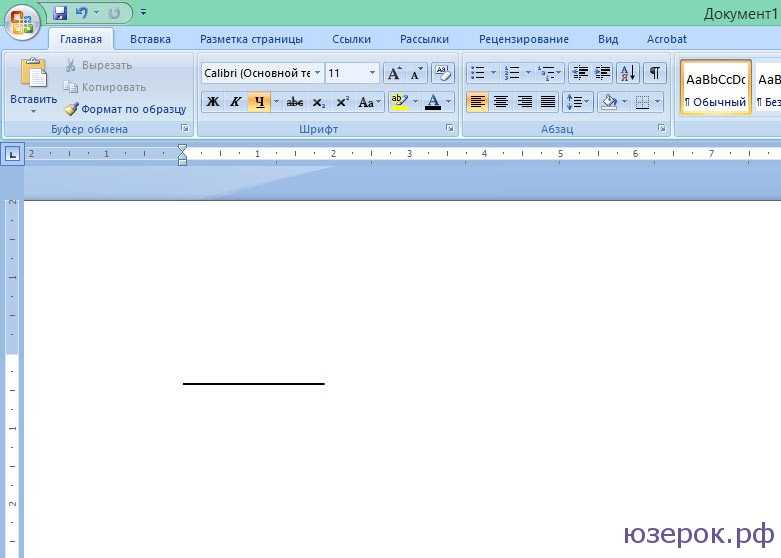Center align the text
Image resolution: width=781 pixels, height=558 pixels.
click(x=501, y=102)
